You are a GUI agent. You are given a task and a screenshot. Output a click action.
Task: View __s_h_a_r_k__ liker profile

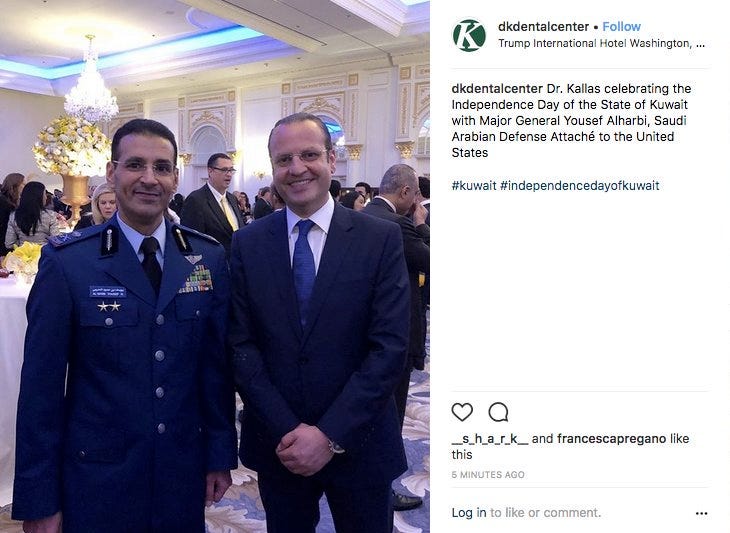tap(490, 439)
